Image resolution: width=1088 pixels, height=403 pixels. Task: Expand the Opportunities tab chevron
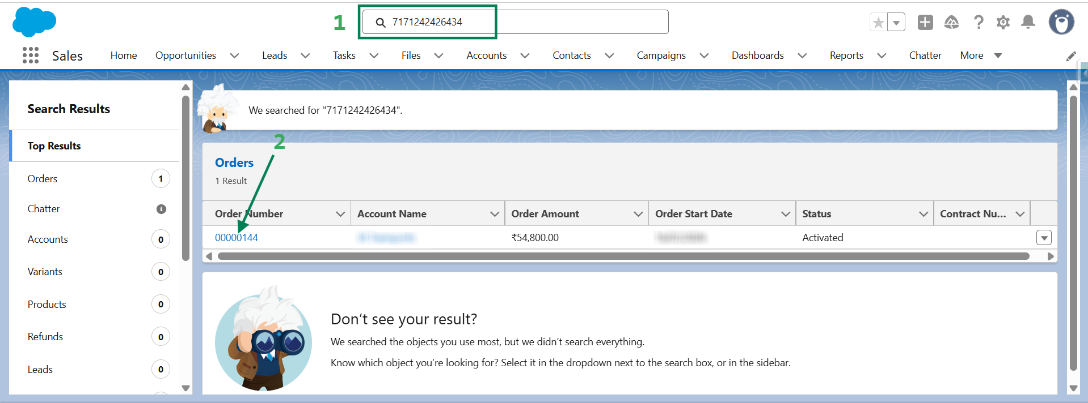pos(235,55)
